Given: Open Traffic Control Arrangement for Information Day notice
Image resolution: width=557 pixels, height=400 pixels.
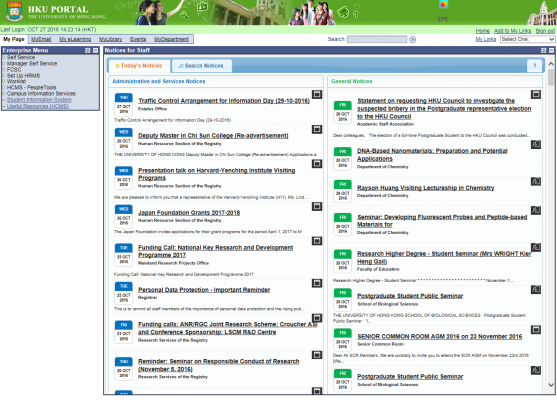Looking at the screenshot, I should 224,101.
